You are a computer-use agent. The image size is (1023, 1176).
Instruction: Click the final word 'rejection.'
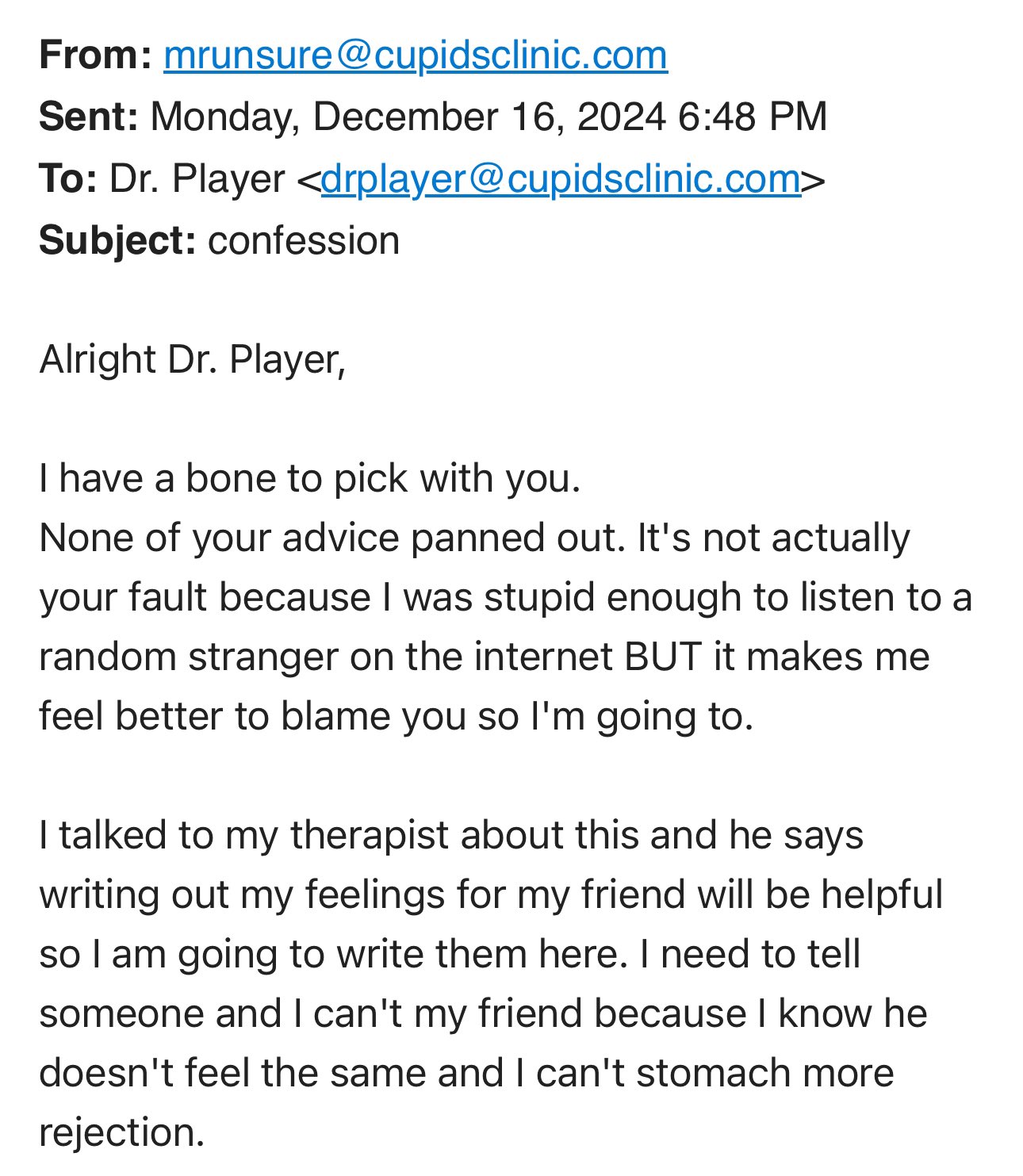click(122, 1132)
